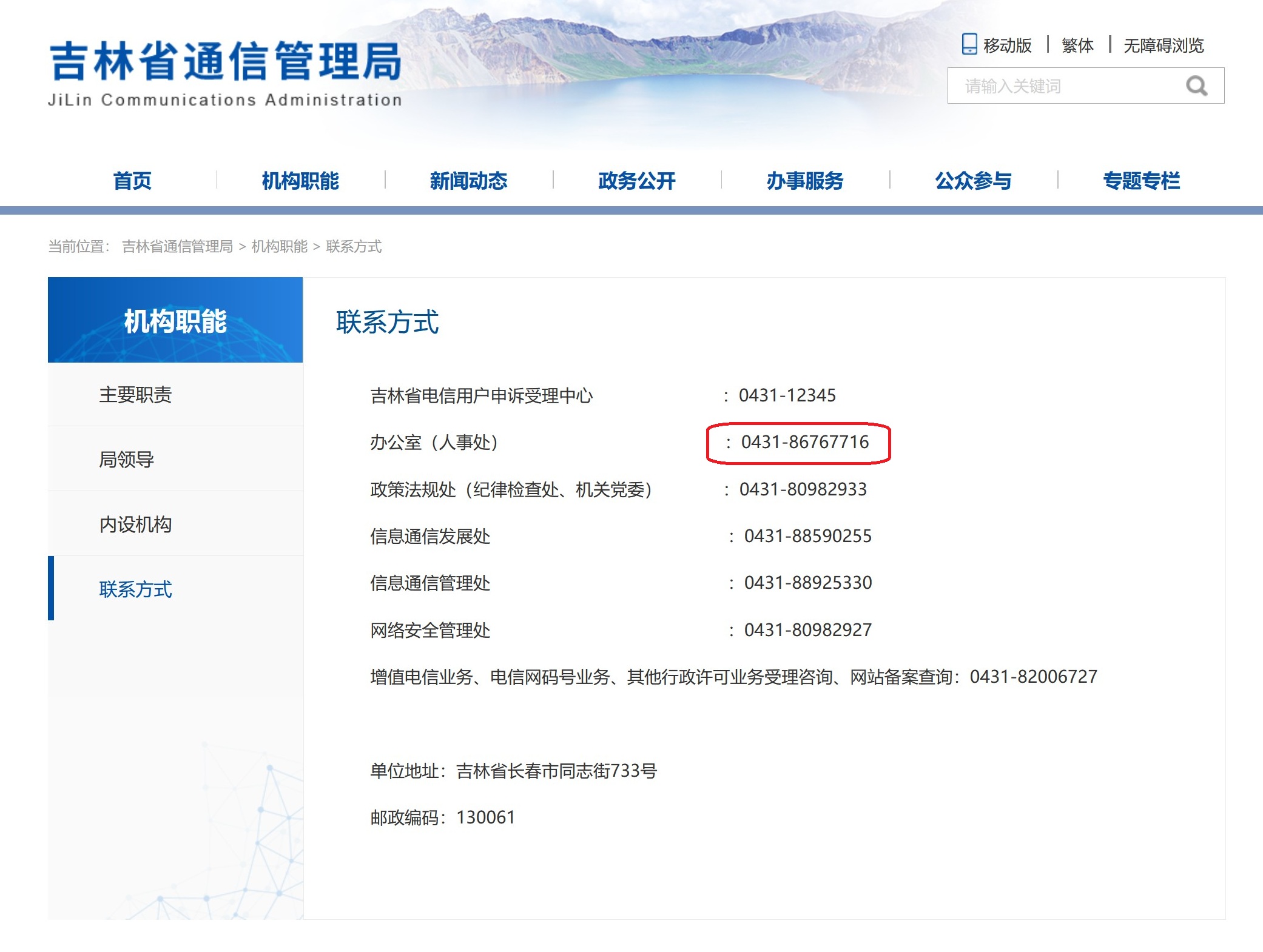The image size is (1263, 952).
Task: Select 联系方式 in the sidebar
Action: coord(135,589)
